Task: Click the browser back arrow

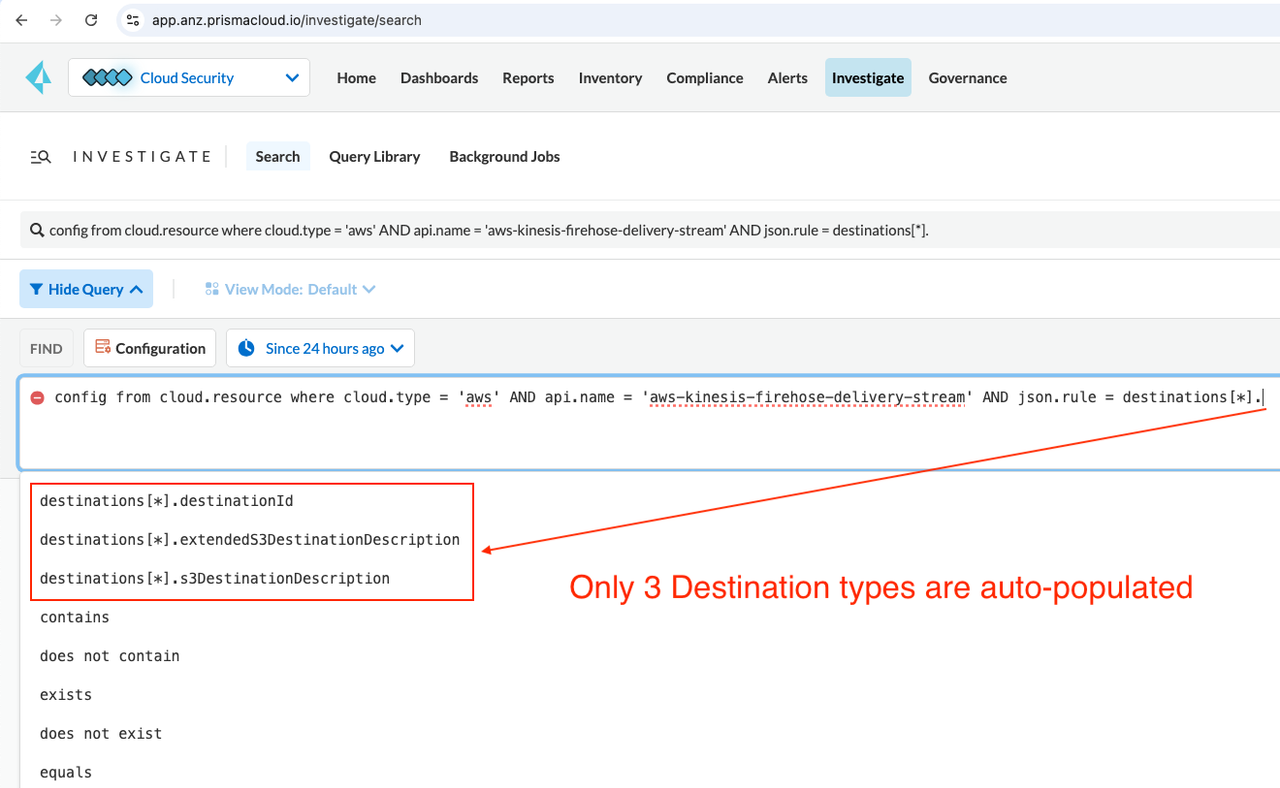Action: pos(21,20)
